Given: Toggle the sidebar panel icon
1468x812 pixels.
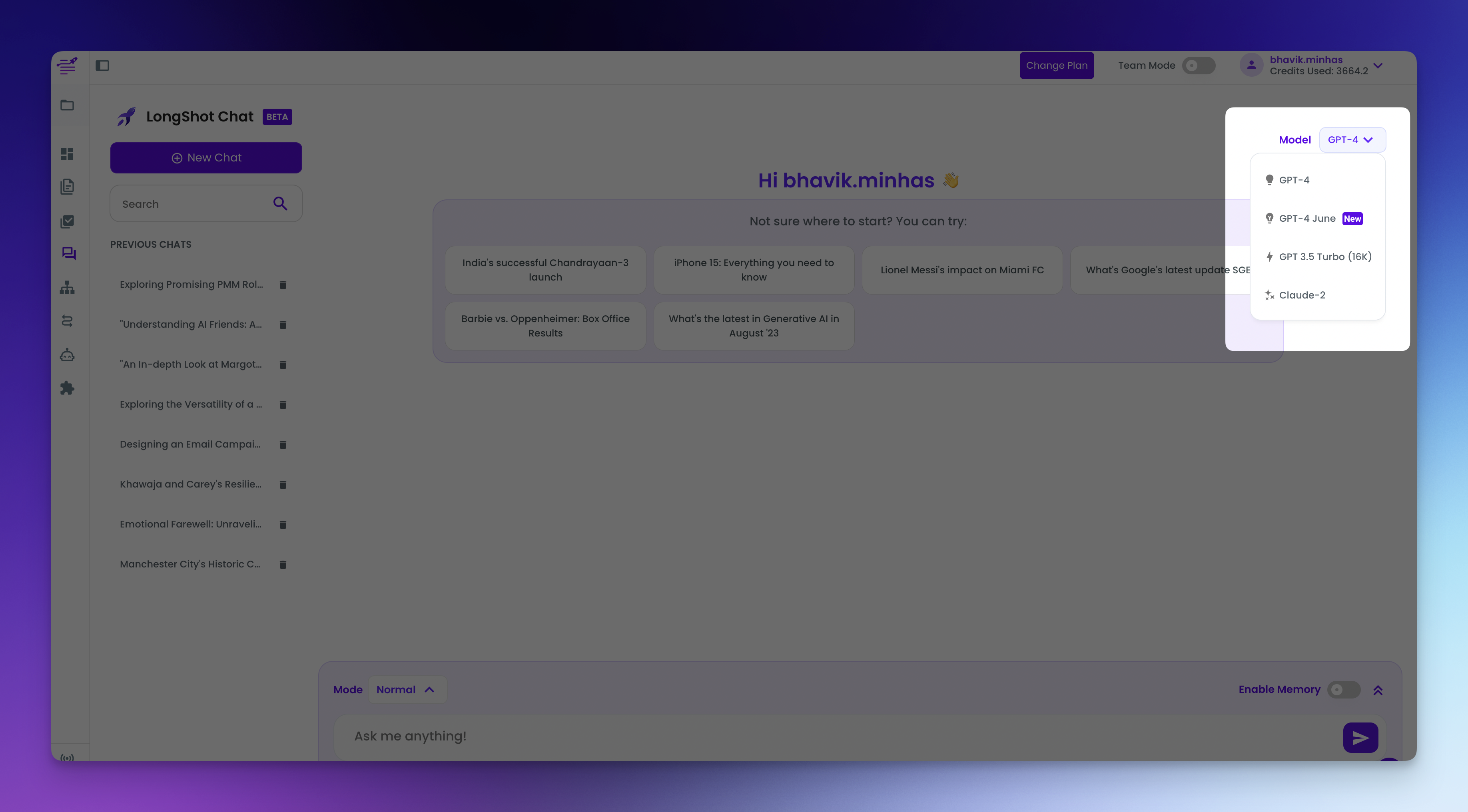Looking at the screenshot, I should 103,66.
